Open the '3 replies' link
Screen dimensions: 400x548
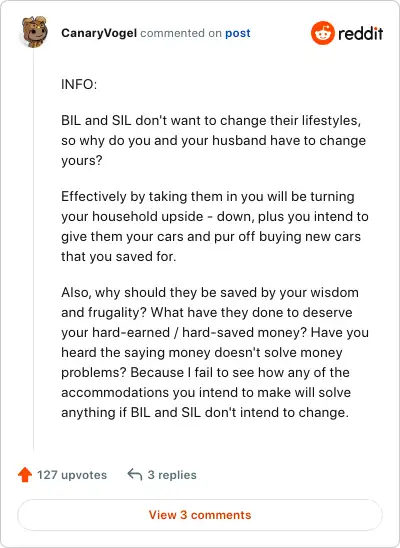[x=172, y=475]
